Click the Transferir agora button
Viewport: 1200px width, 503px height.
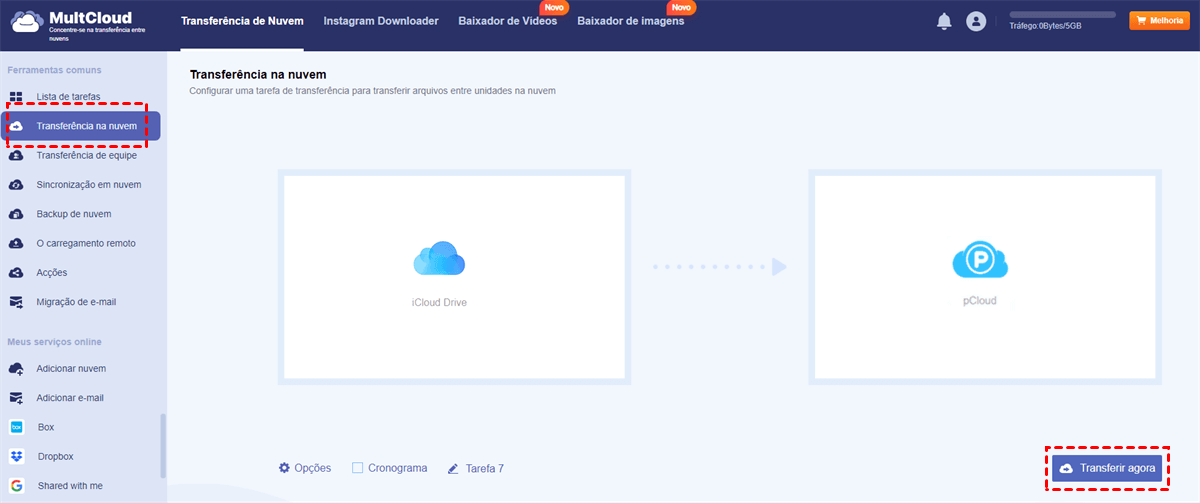[1106, 468]
